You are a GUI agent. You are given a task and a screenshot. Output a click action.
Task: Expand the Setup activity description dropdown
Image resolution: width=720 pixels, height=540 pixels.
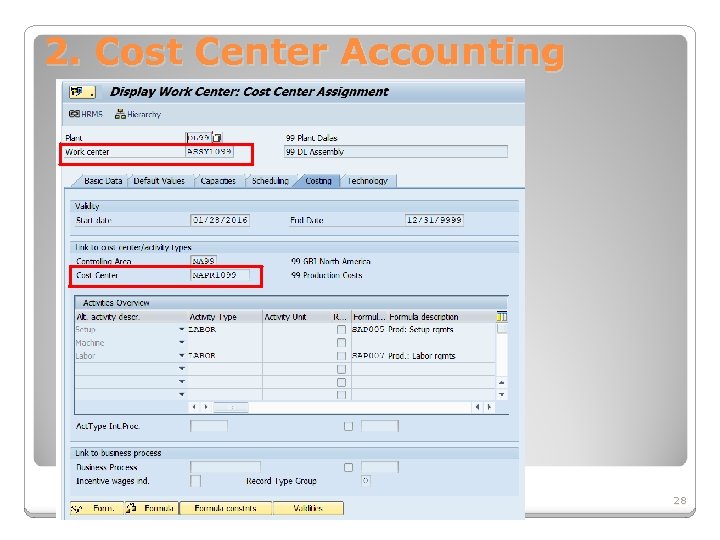[182, 330]
